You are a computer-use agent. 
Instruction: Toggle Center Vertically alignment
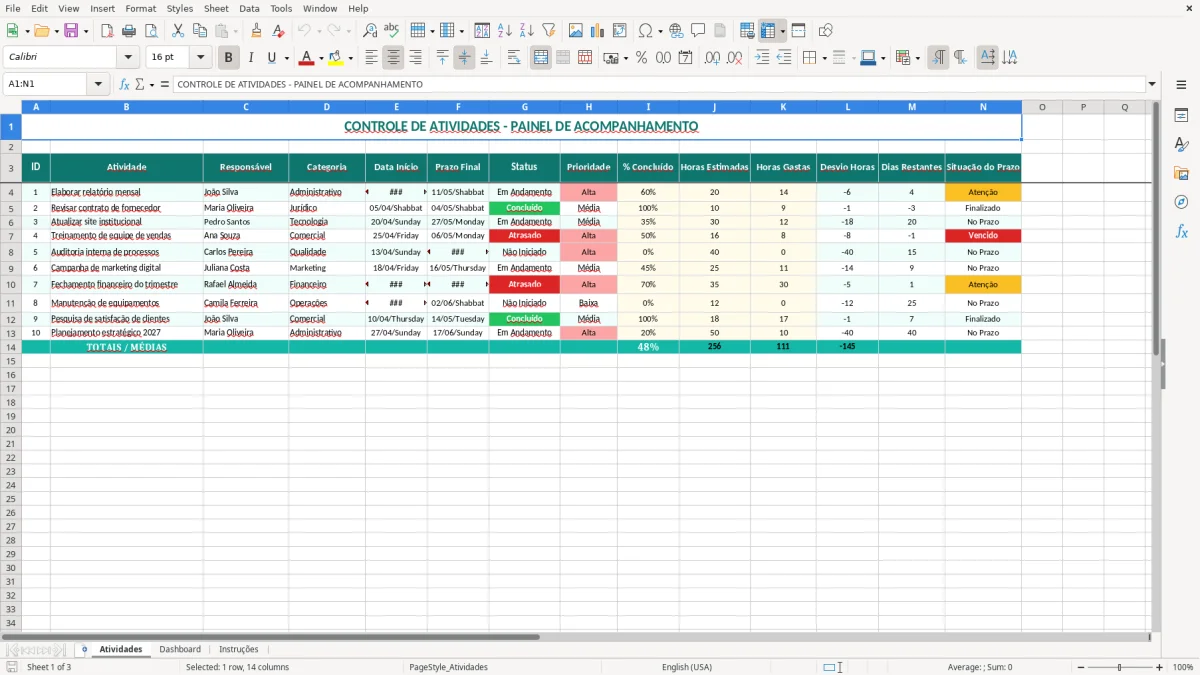tap(464, 58)
